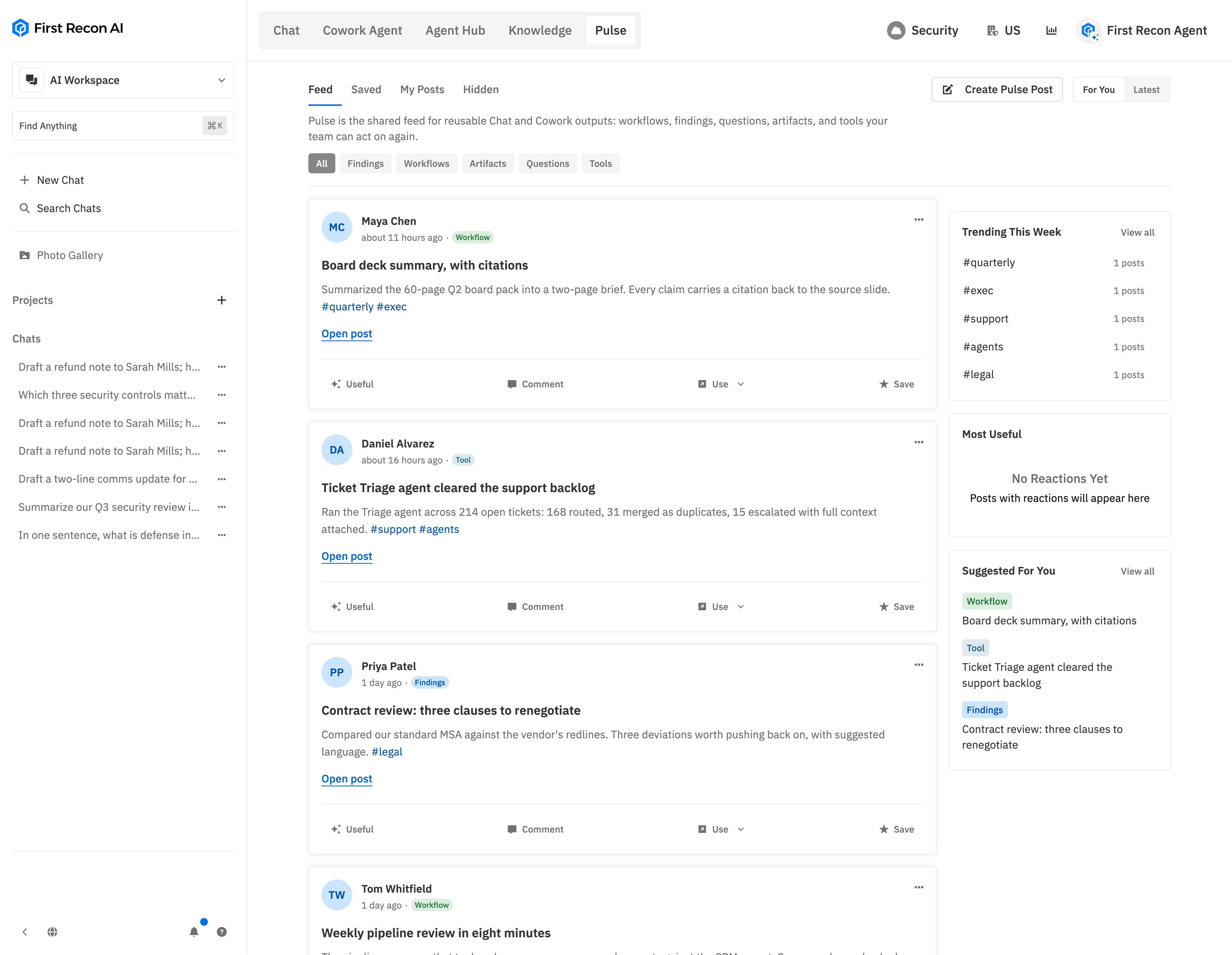Click #legal hashtag in Priya Patel's post
Image resolution: width=1232 pixels, height=955 pixels.
(387, 752)
